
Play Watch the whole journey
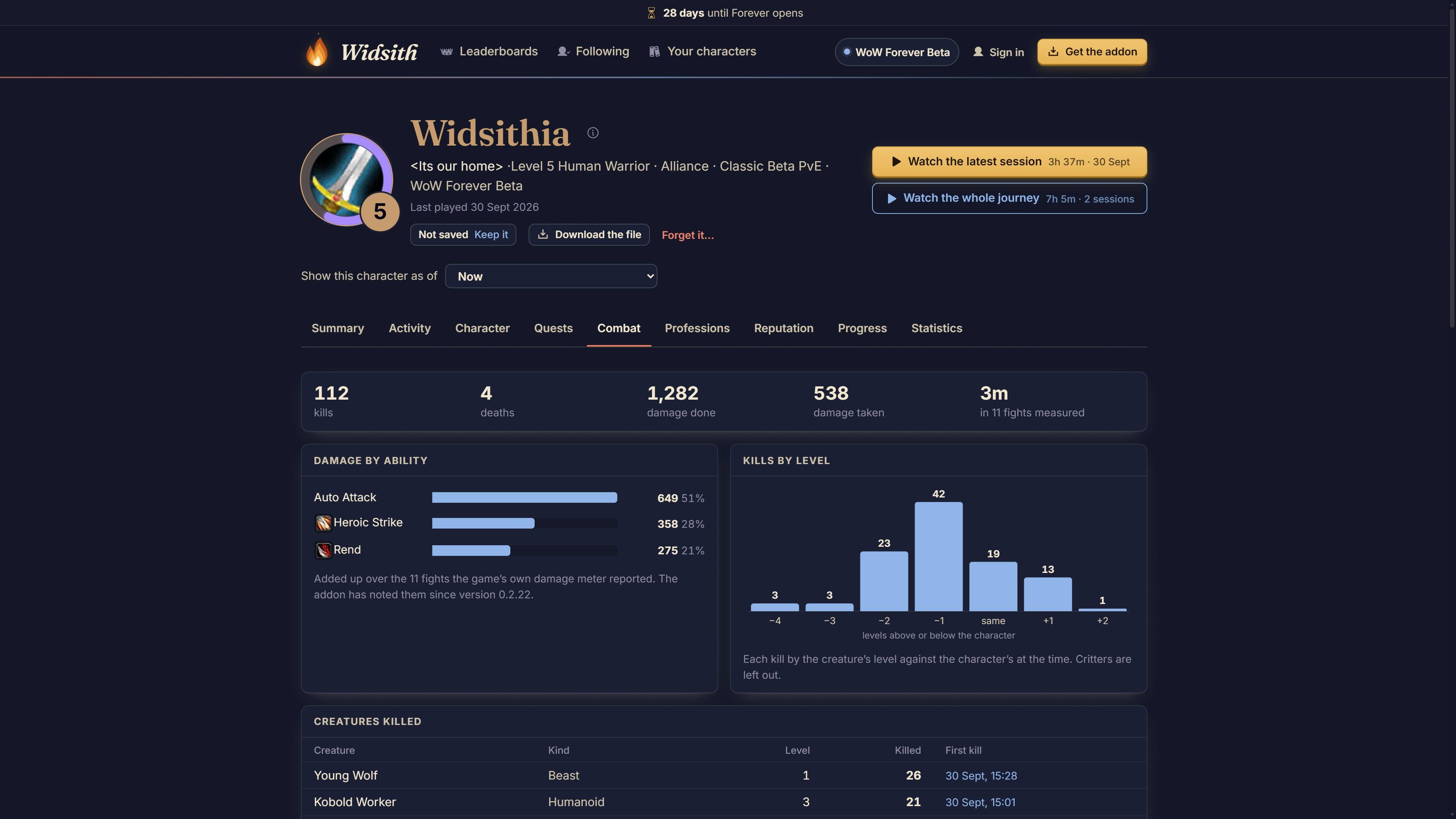point(1009,198)
